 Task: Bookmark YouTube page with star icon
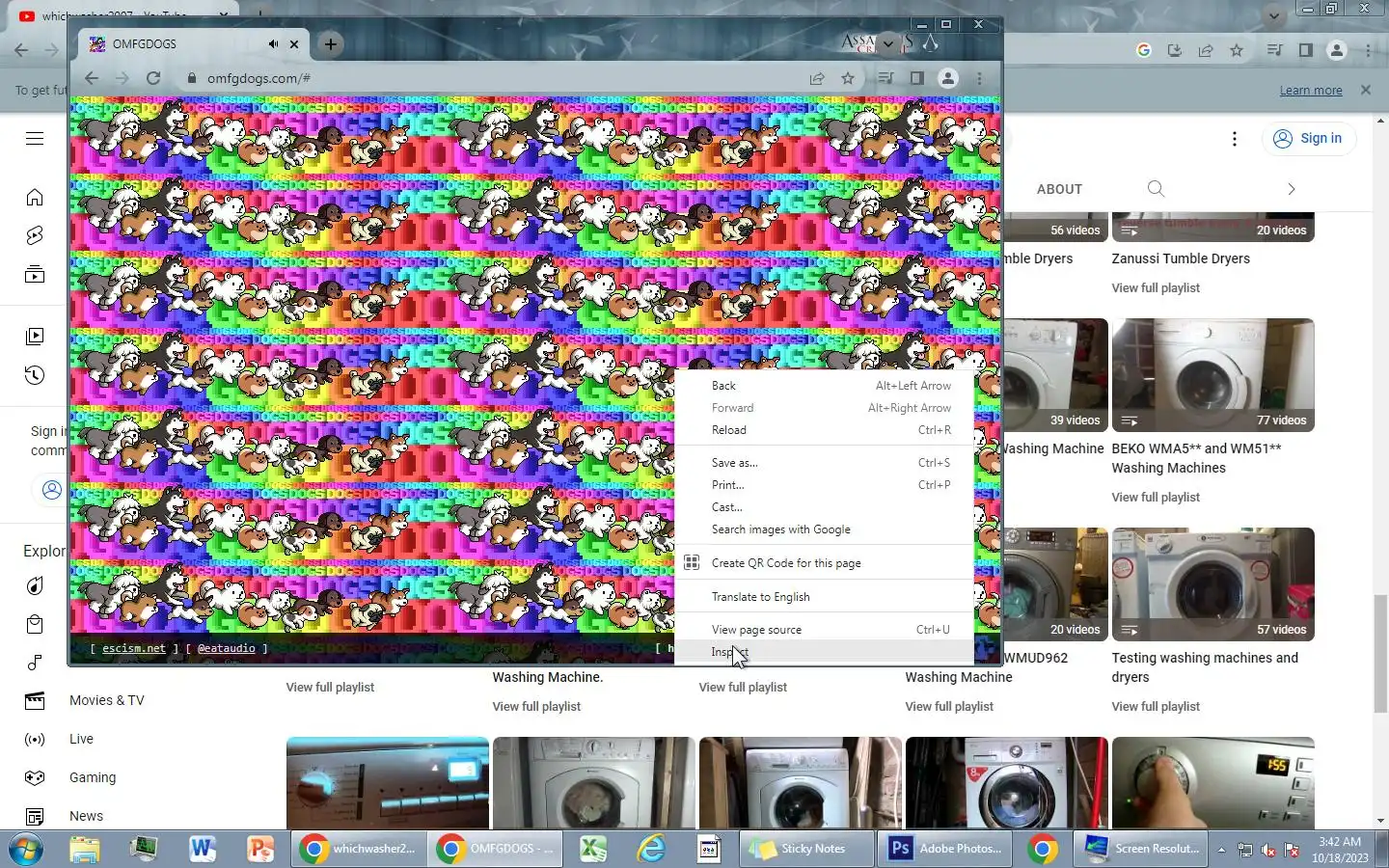pyautogui.click(x=1237, y=50)
